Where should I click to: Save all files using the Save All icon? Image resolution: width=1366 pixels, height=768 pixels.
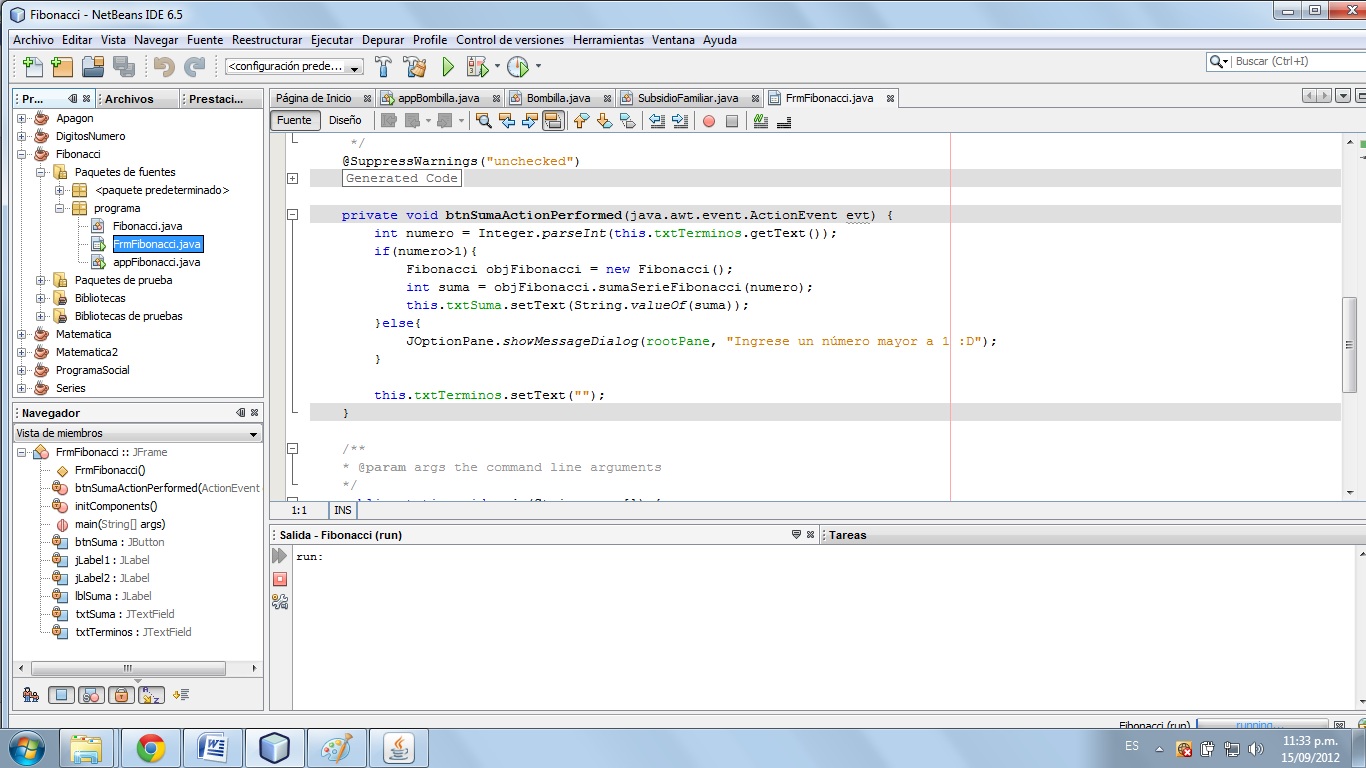(x=122, y=66)
